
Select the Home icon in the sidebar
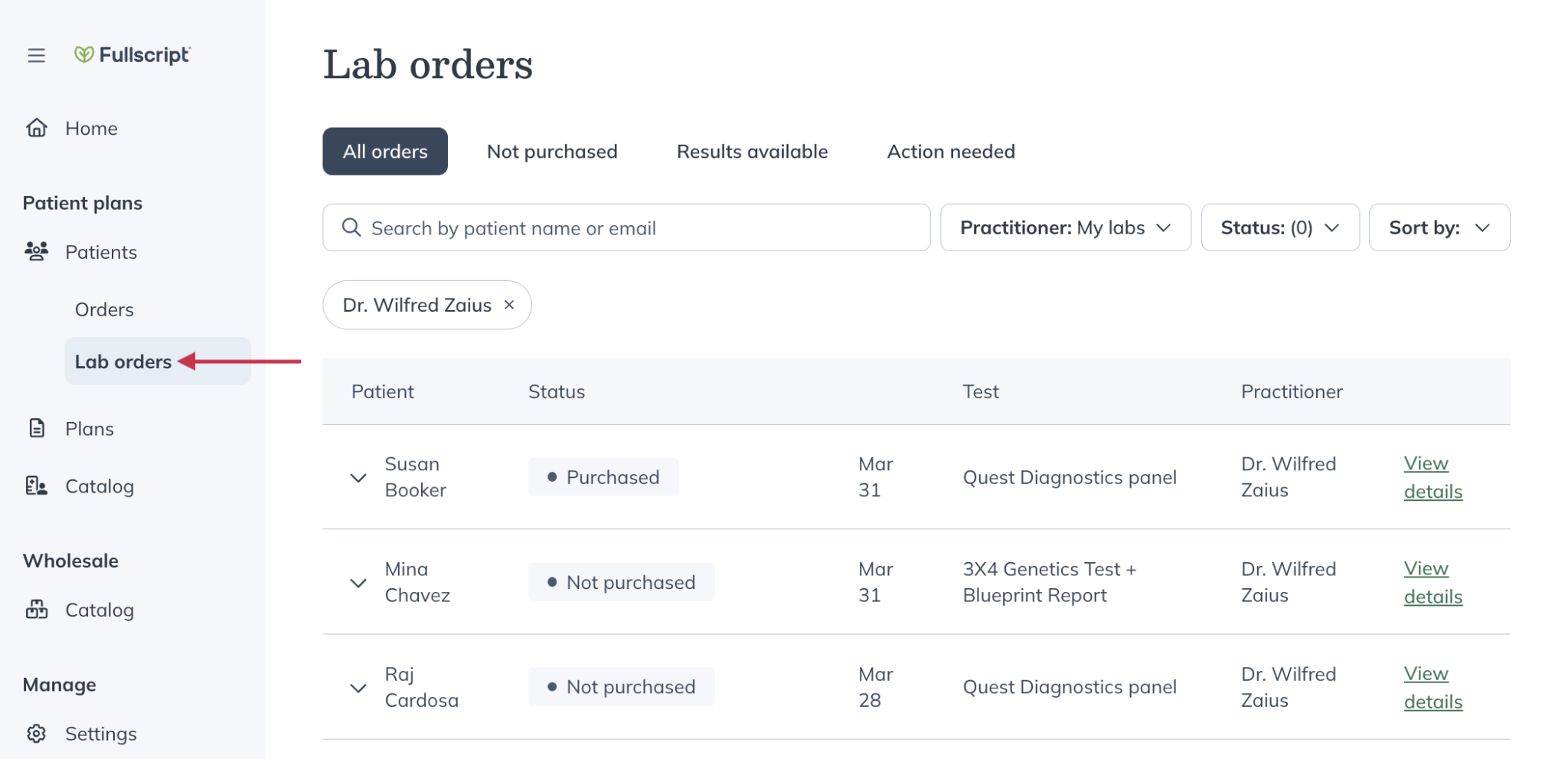click(37, 128)
